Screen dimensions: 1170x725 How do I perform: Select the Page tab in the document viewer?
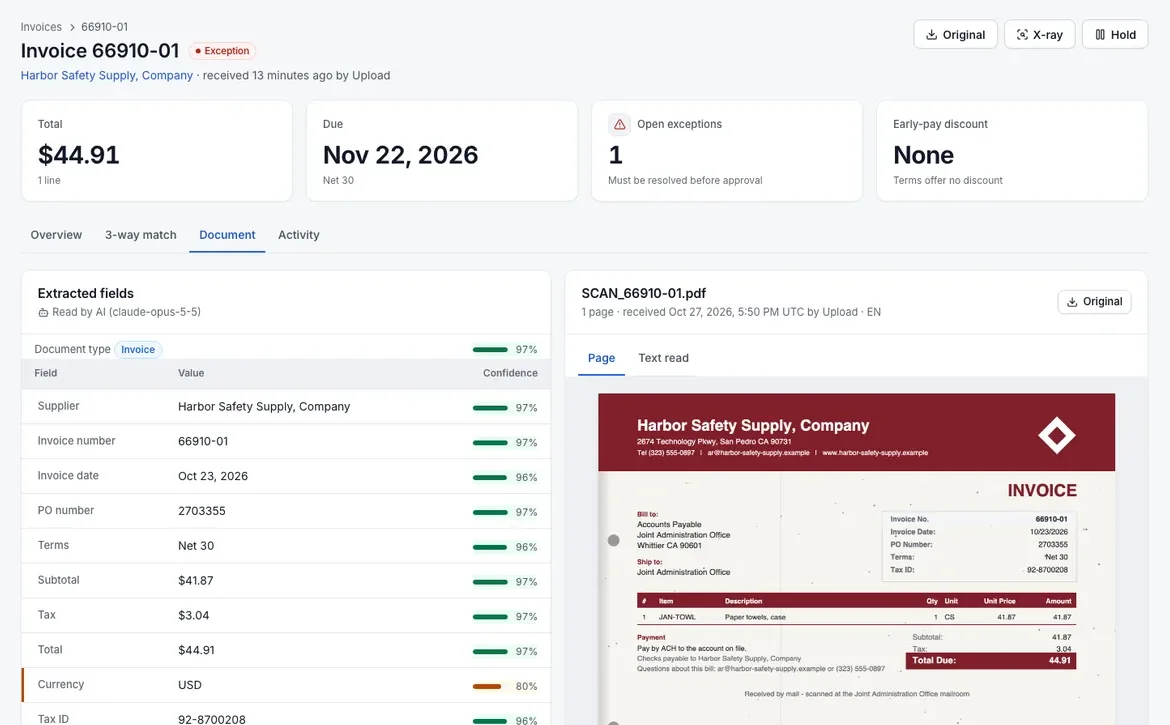point(601,358)
